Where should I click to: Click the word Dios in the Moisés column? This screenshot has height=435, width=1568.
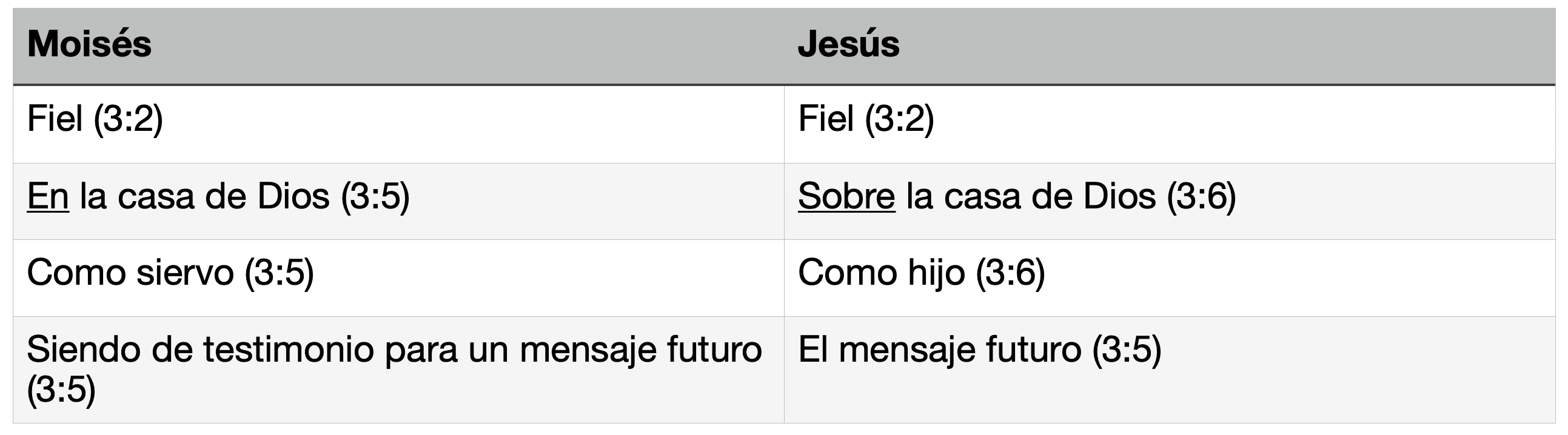pyautogui.click(x=293, y=196)
